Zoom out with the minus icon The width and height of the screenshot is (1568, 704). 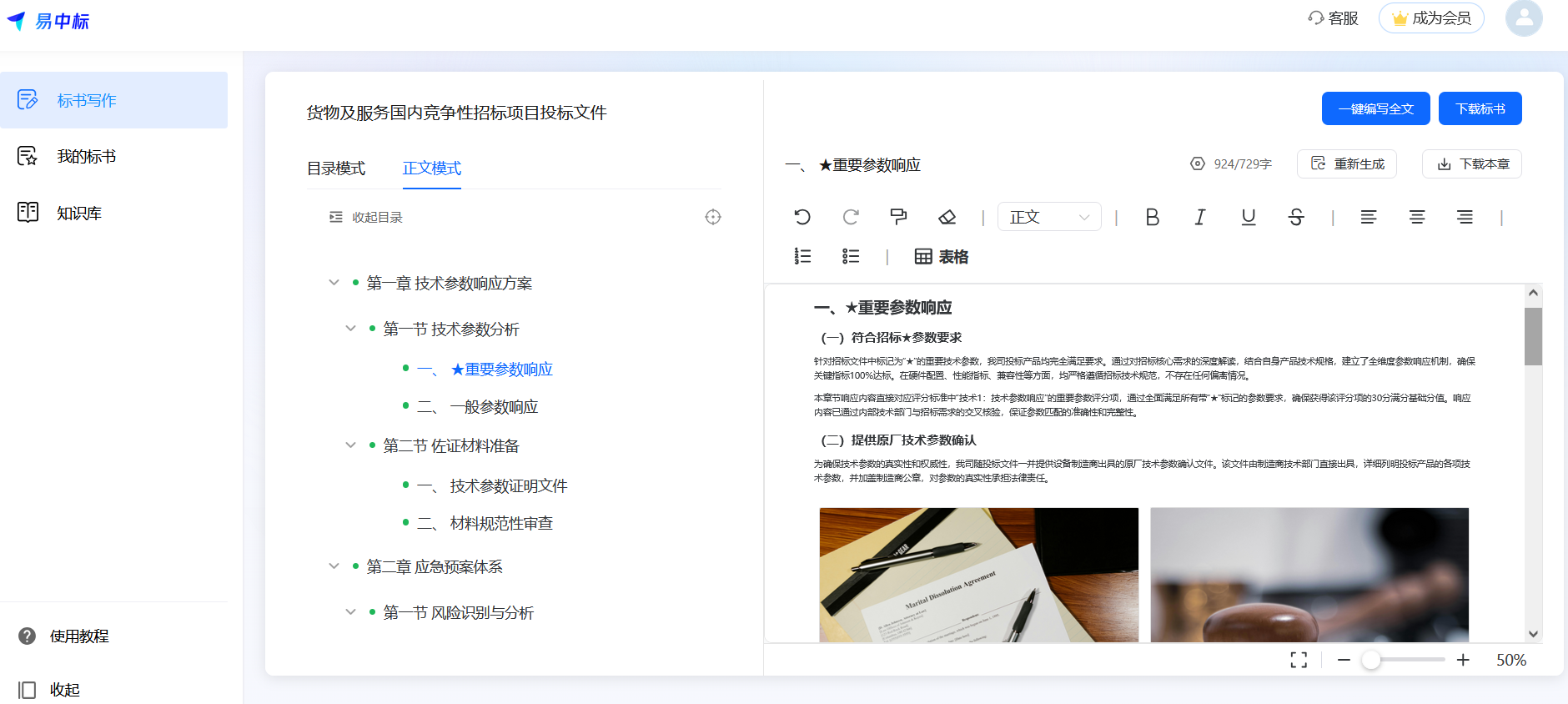(x=1344, y=660)
